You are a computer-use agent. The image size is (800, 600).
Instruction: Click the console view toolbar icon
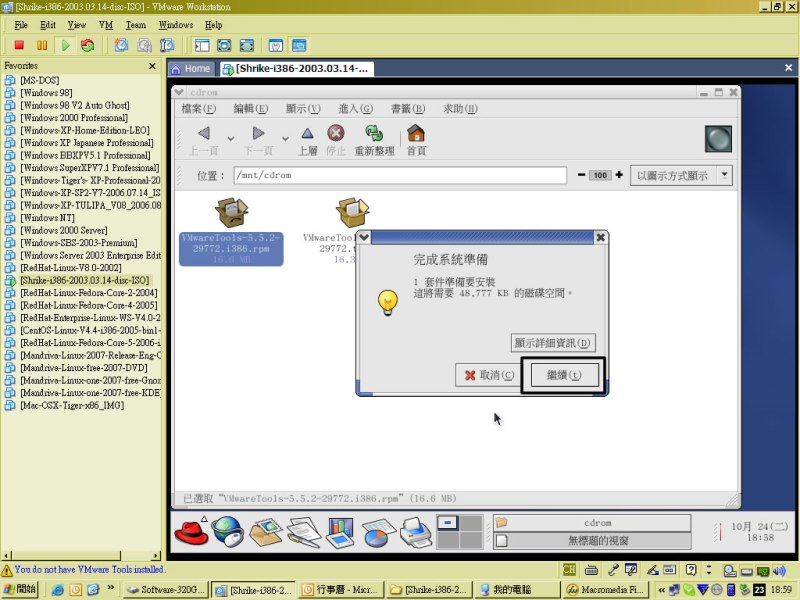[299, 45]
